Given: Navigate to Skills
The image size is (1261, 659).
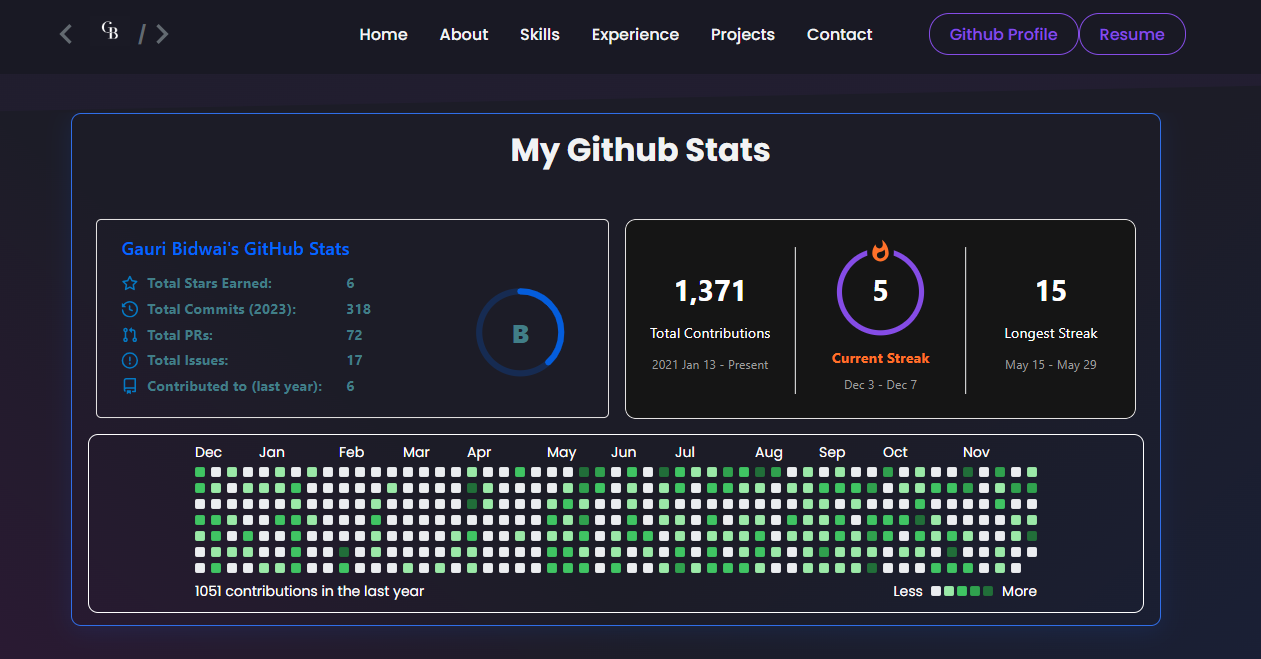Looking at the screenshot, I should click(540, 34).
